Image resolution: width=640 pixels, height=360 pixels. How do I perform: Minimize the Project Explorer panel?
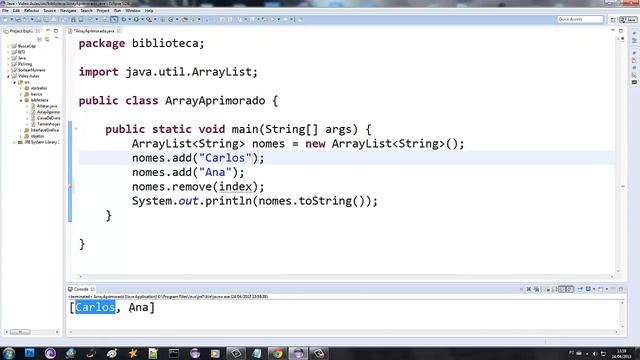[x=48, y=31]
